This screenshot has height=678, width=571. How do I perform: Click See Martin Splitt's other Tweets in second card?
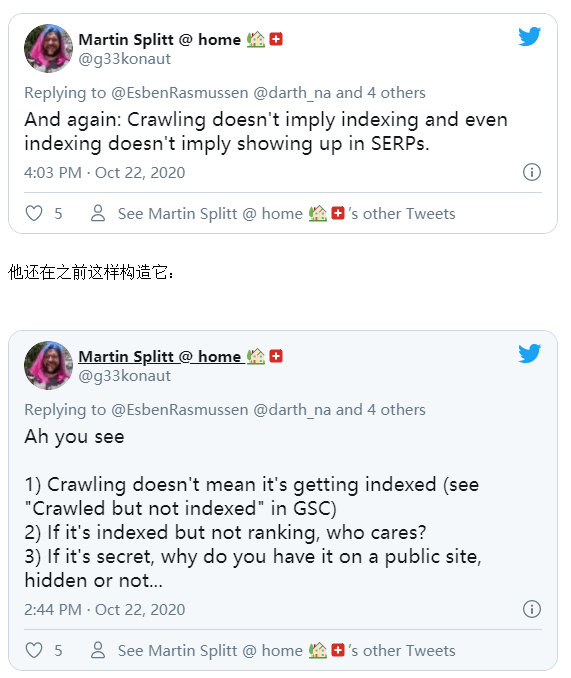287,650
